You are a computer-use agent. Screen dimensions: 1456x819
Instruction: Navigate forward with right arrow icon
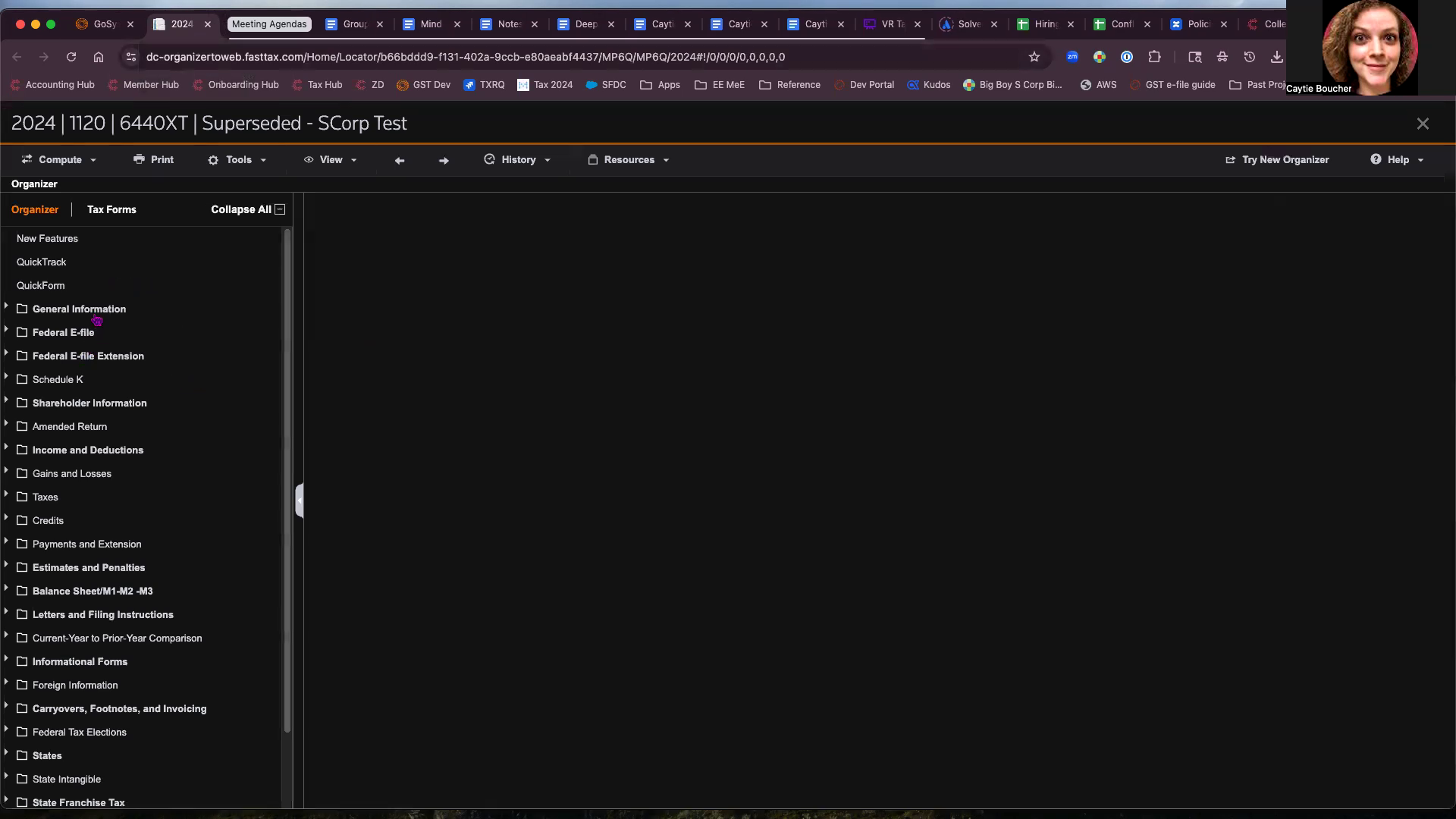coord(444,161)
